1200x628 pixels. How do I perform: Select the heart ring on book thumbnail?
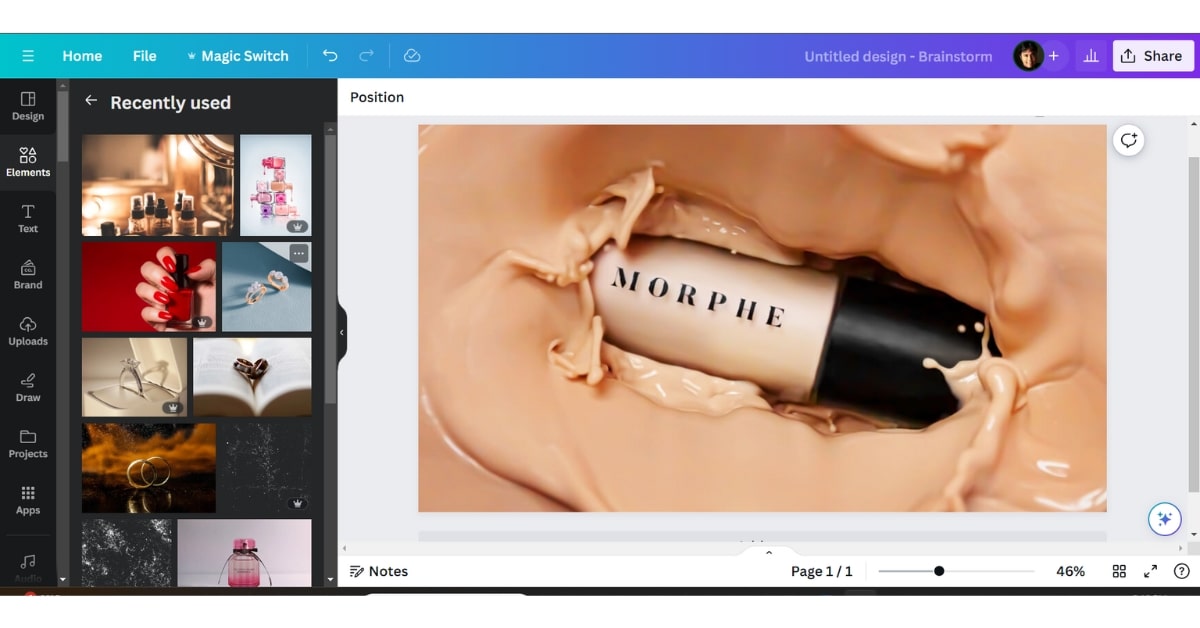pos(252,377)
